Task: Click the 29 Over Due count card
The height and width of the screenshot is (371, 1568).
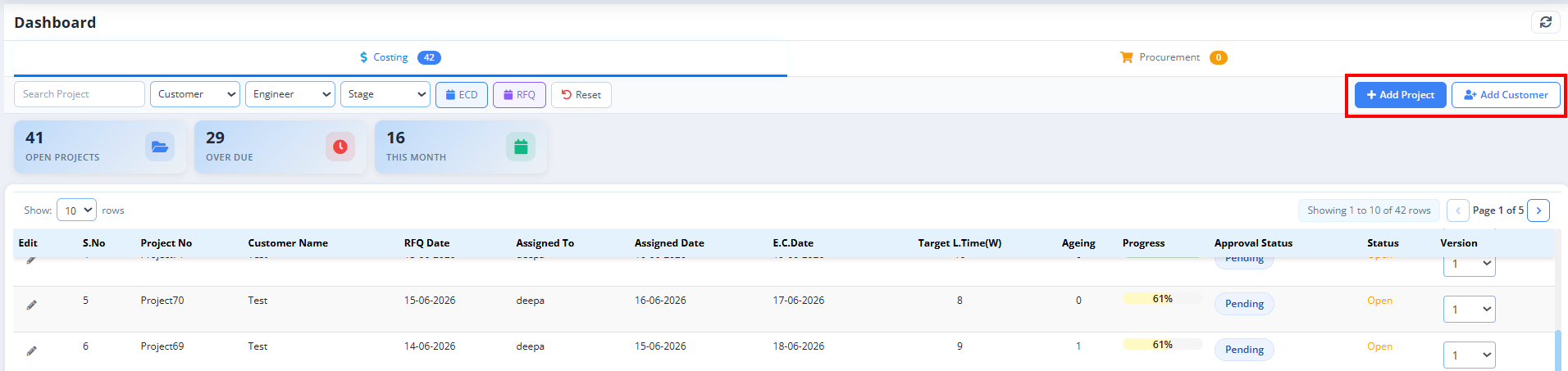Action: pos(280,147)
